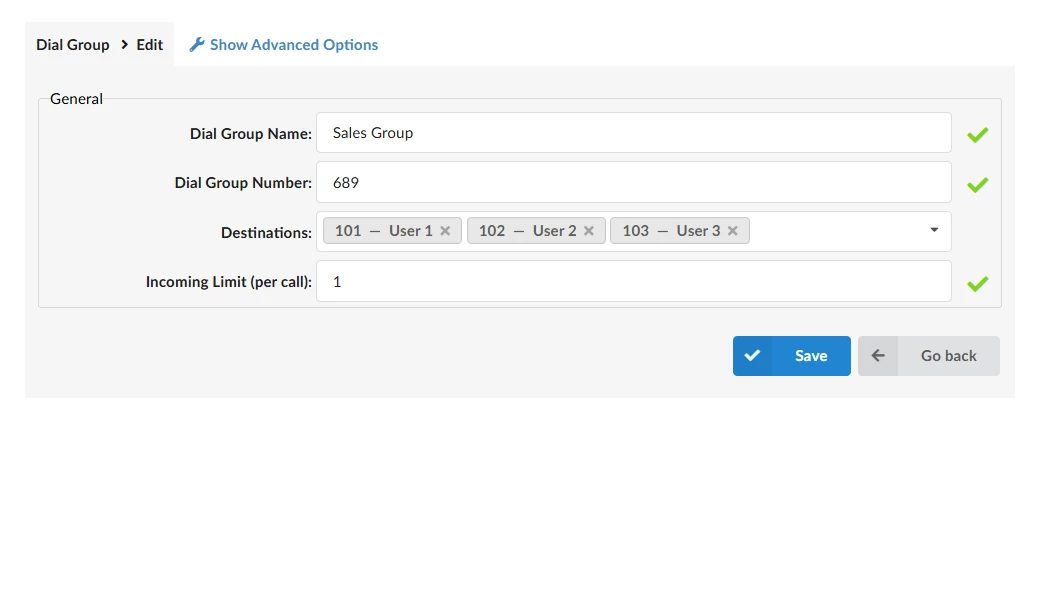Click into the Dial Group Number field
Screen dimensions: 1045x603
(633, 182)
